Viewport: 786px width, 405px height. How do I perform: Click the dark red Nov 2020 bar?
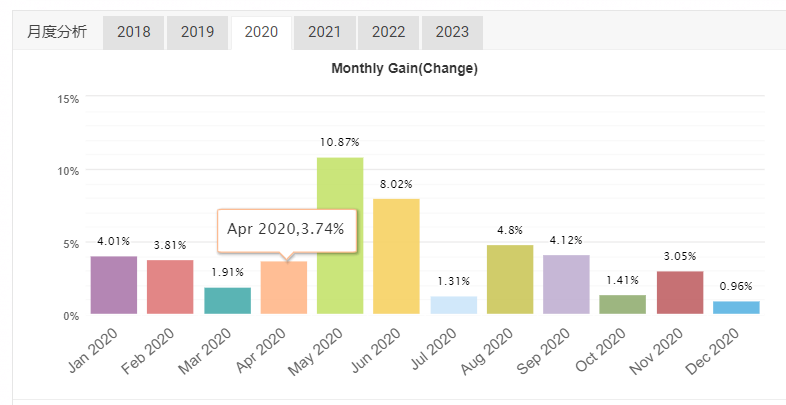[679, 293]
